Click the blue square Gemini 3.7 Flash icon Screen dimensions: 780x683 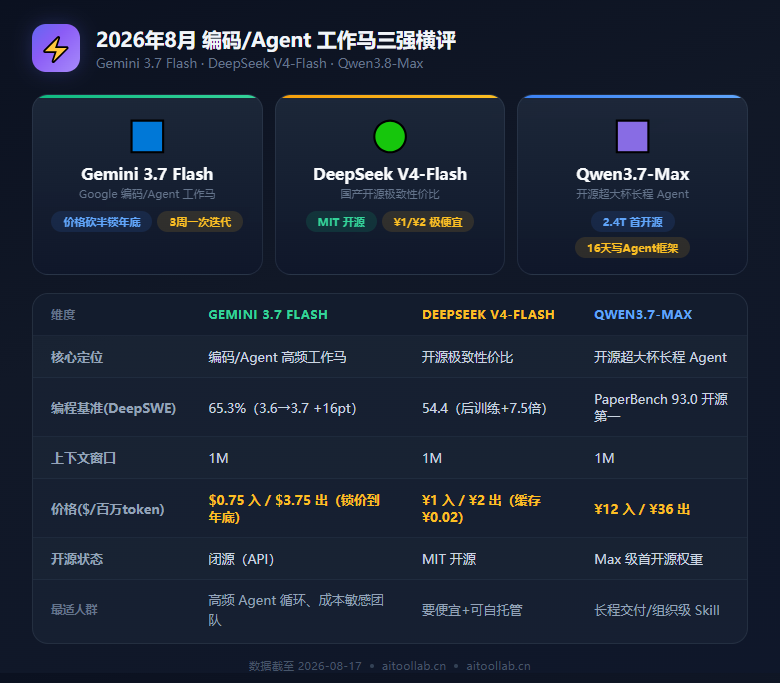[x=147, y=136]
